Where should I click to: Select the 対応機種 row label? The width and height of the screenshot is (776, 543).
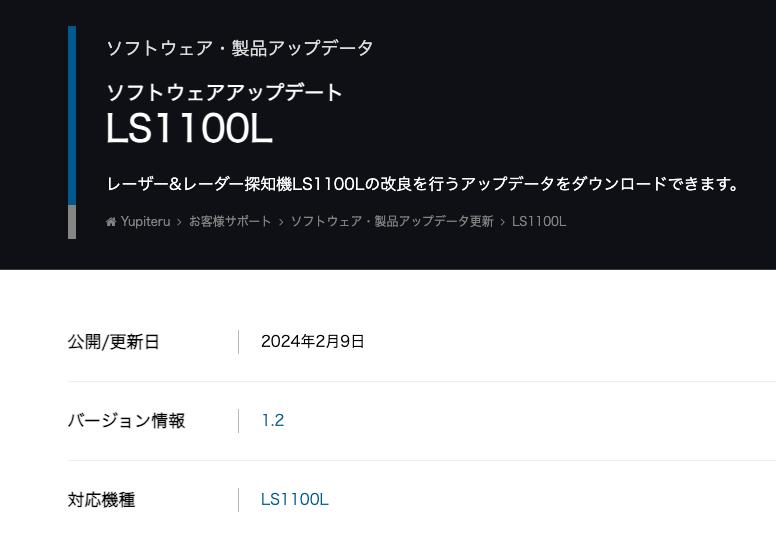pyautogui.click(x=101, y=499)
